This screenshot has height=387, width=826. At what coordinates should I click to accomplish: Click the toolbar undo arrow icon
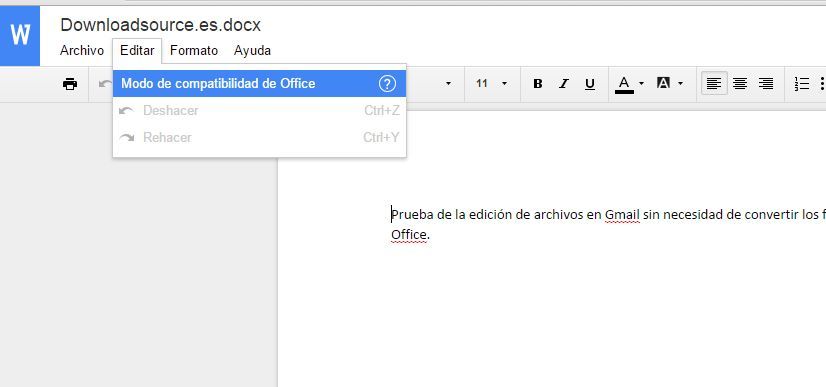click(105, 84)
